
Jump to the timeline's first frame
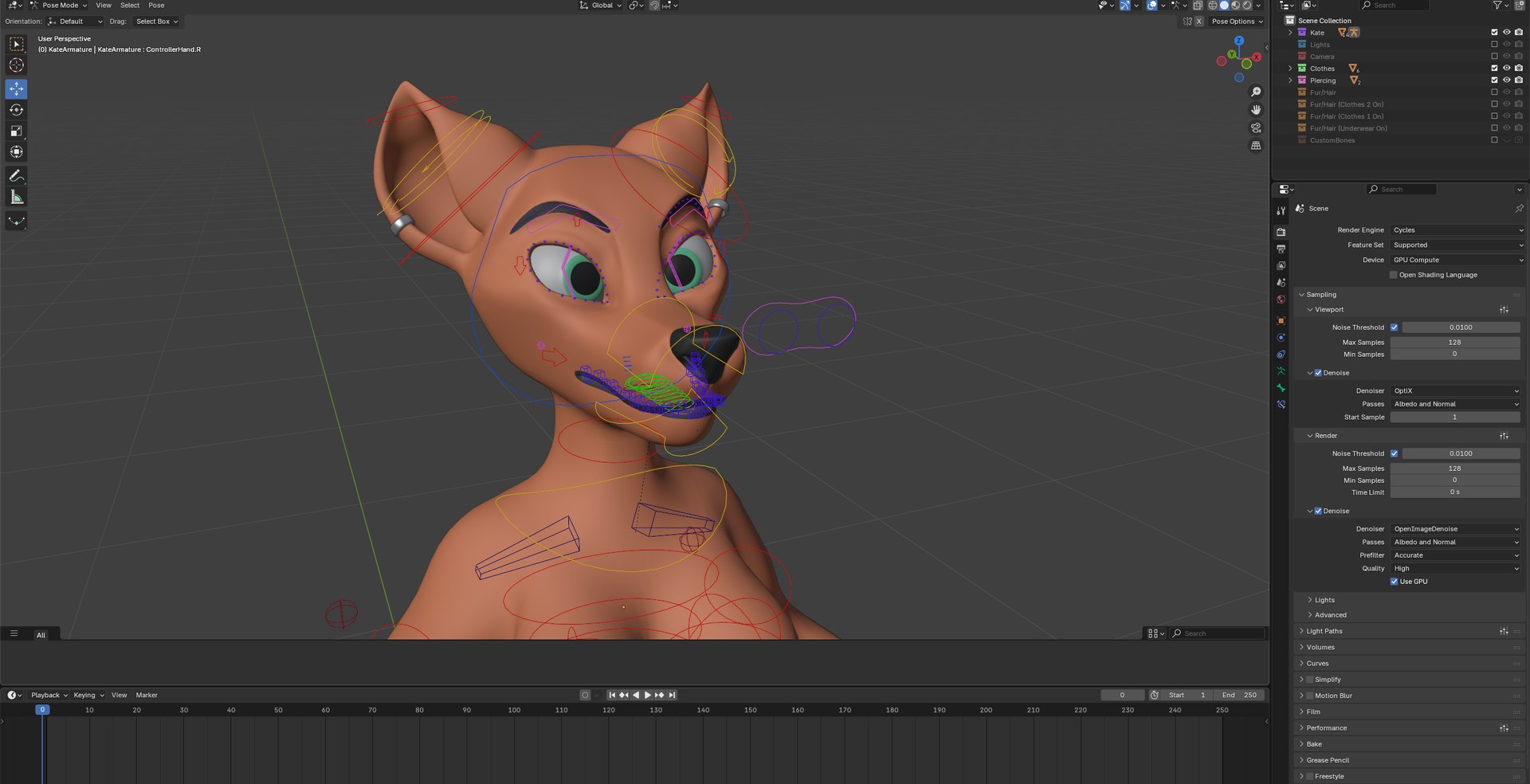(x=612, y=696)
